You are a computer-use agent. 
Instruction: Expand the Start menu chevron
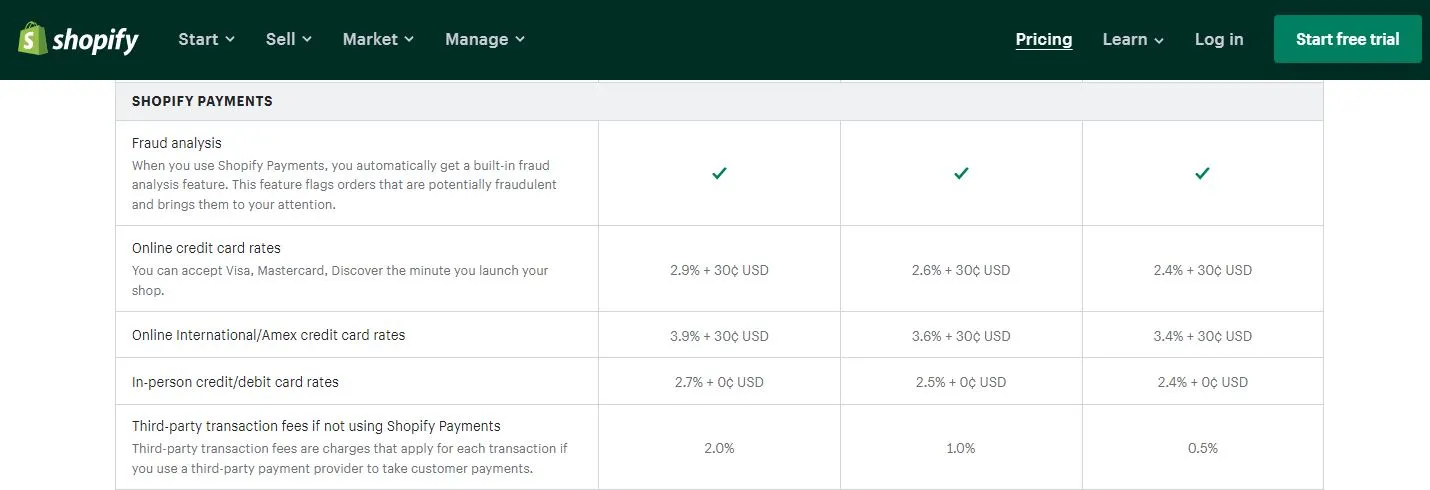[230, 40]
